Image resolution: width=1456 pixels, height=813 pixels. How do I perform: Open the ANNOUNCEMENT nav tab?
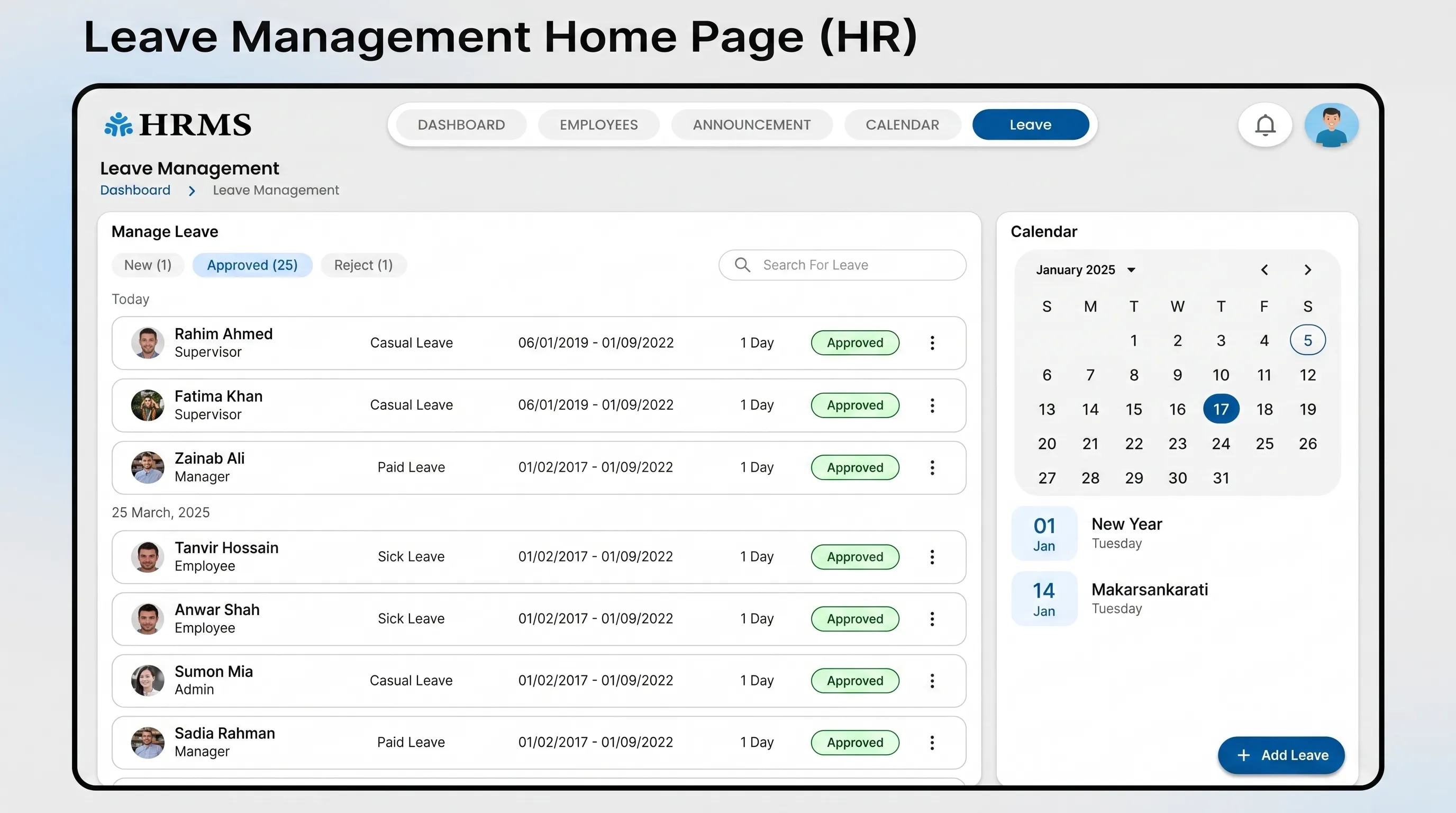[752, 124]
